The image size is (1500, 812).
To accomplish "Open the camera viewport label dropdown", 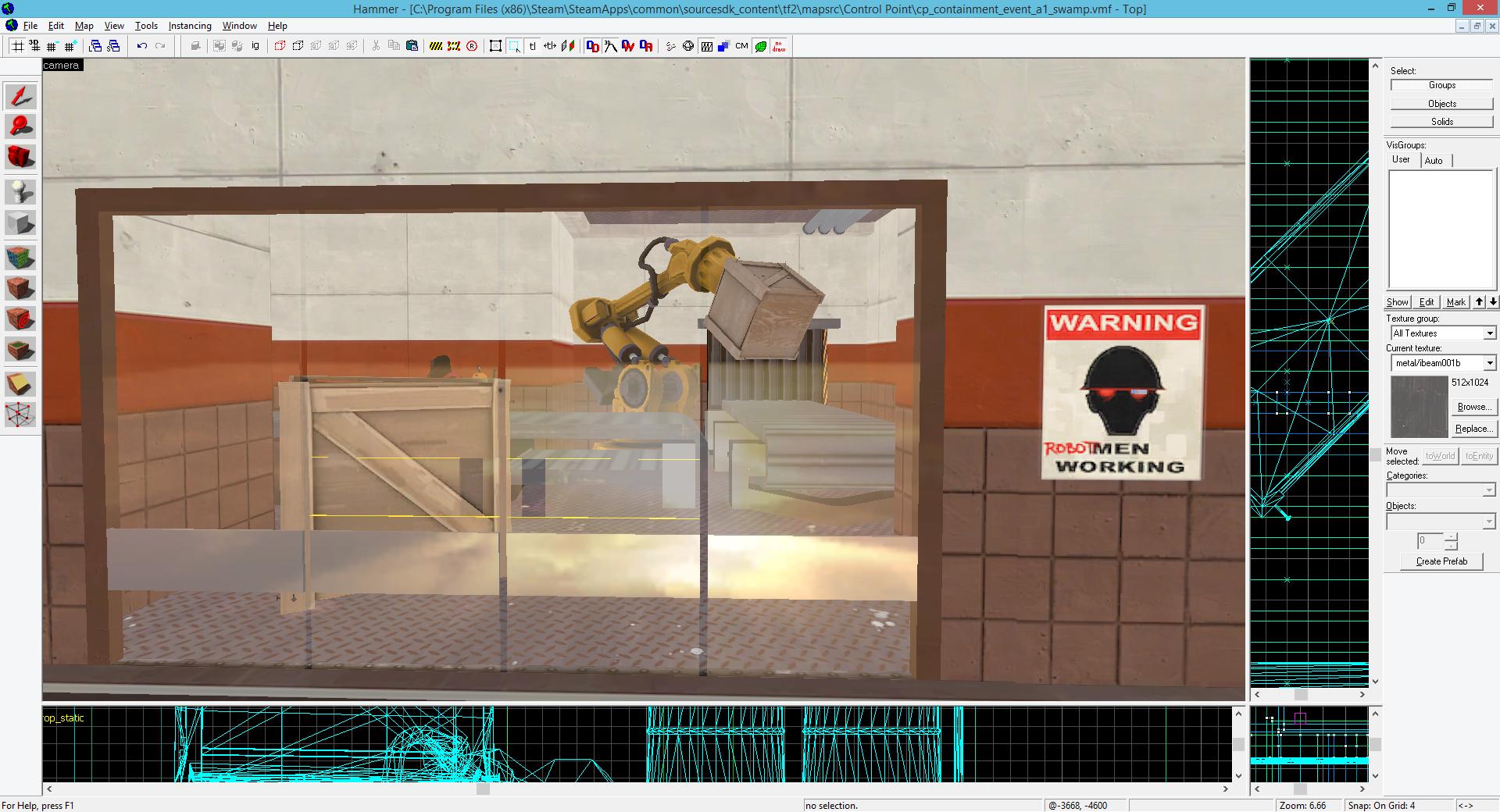I will click(62, 66).
